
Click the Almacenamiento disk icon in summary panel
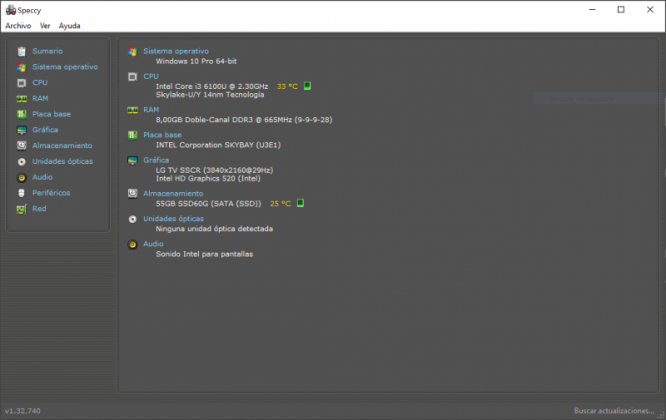click(133, 194)
